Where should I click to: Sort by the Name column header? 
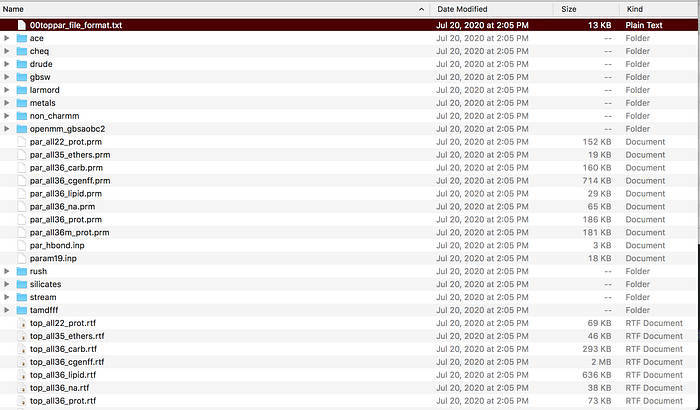pyautogui.click(x=13, y=9)
